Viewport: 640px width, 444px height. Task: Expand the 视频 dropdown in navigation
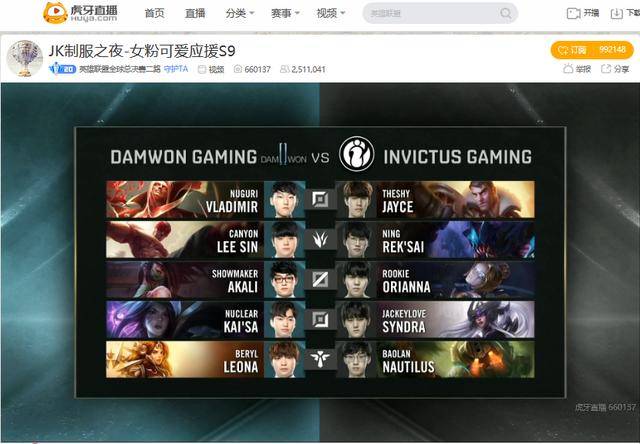pyautogui.click(x=331, y=13)
